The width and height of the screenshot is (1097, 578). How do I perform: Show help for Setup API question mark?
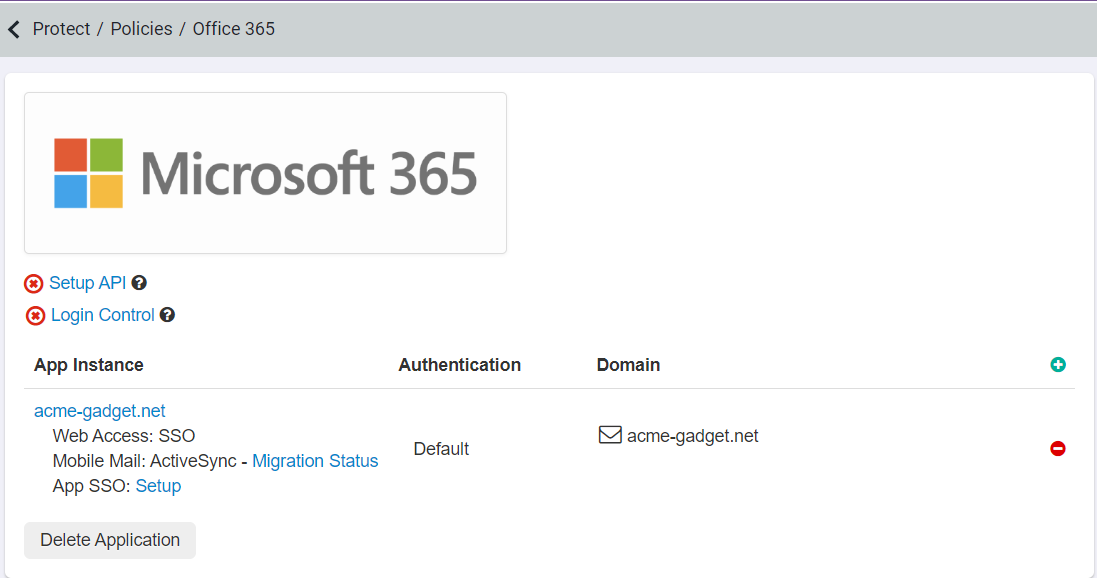139,283
